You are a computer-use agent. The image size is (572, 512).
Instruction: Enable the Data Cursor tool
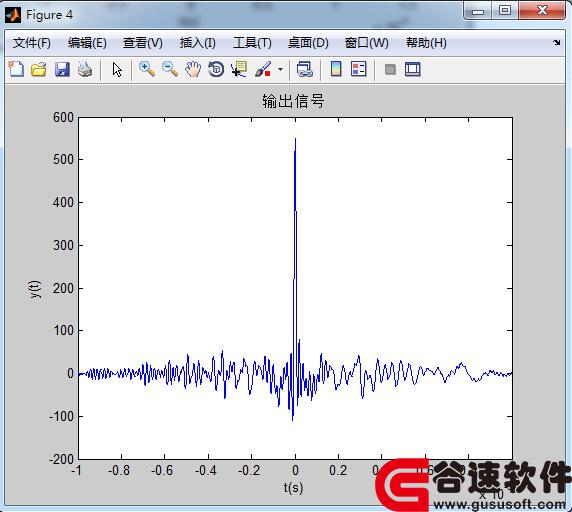coord(239,69)
